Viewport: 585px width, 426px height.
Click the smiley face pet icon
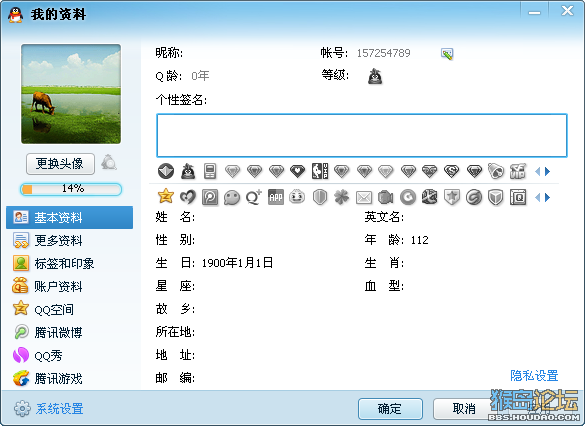coord(297,197)
